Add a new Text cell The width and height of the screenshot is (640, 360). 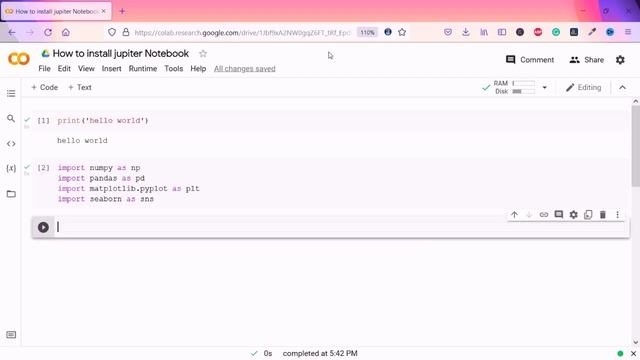pos(80,87)
